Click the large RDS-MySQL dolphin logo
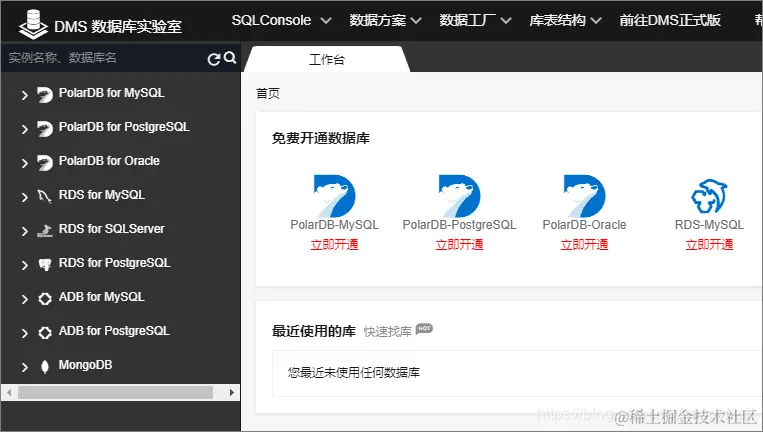Screen dimensions: 763x432 (709, 196)
